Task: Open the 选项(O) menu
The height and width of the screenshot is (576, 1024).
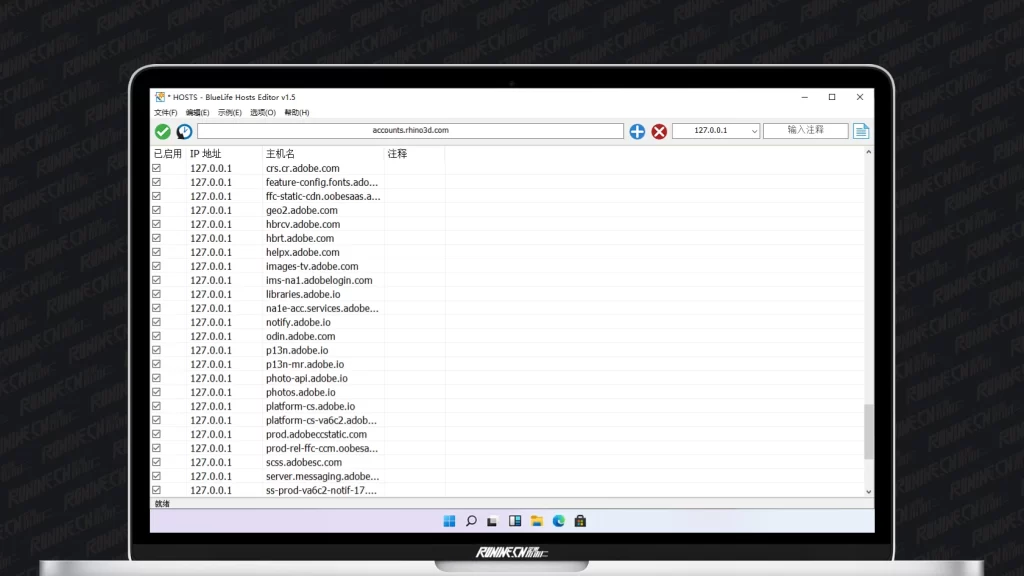Action: (263, 112)
